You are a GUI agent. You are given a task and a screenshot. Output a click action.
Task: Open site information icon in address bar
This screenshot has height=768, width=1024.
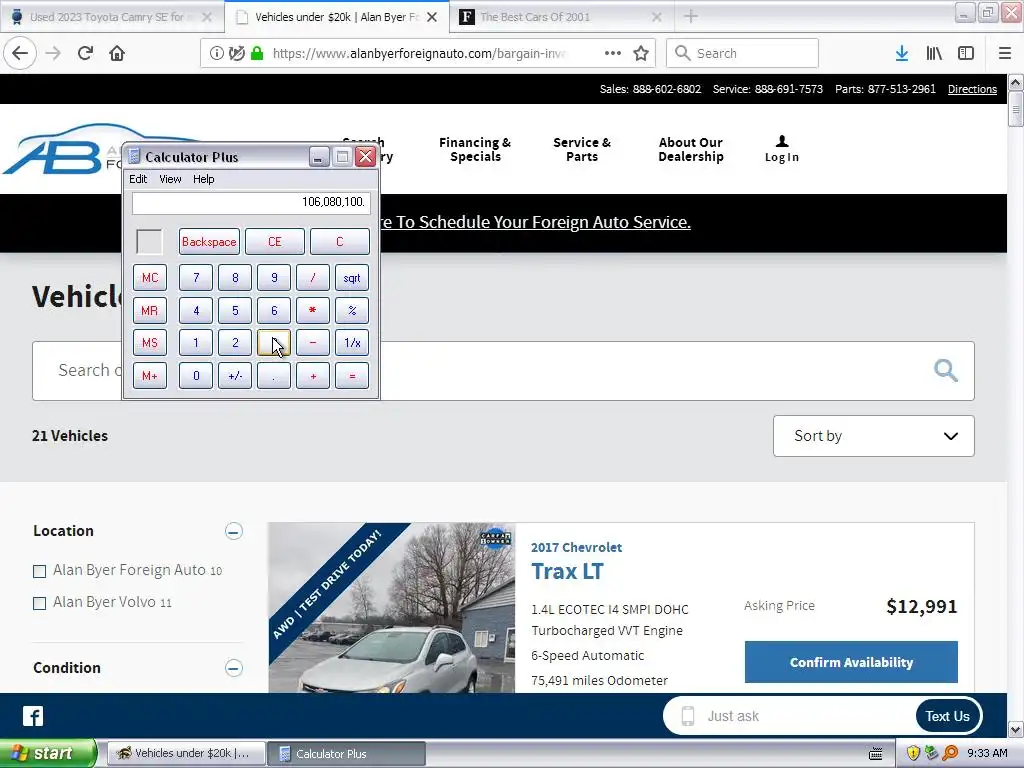(x=216, y=53)
